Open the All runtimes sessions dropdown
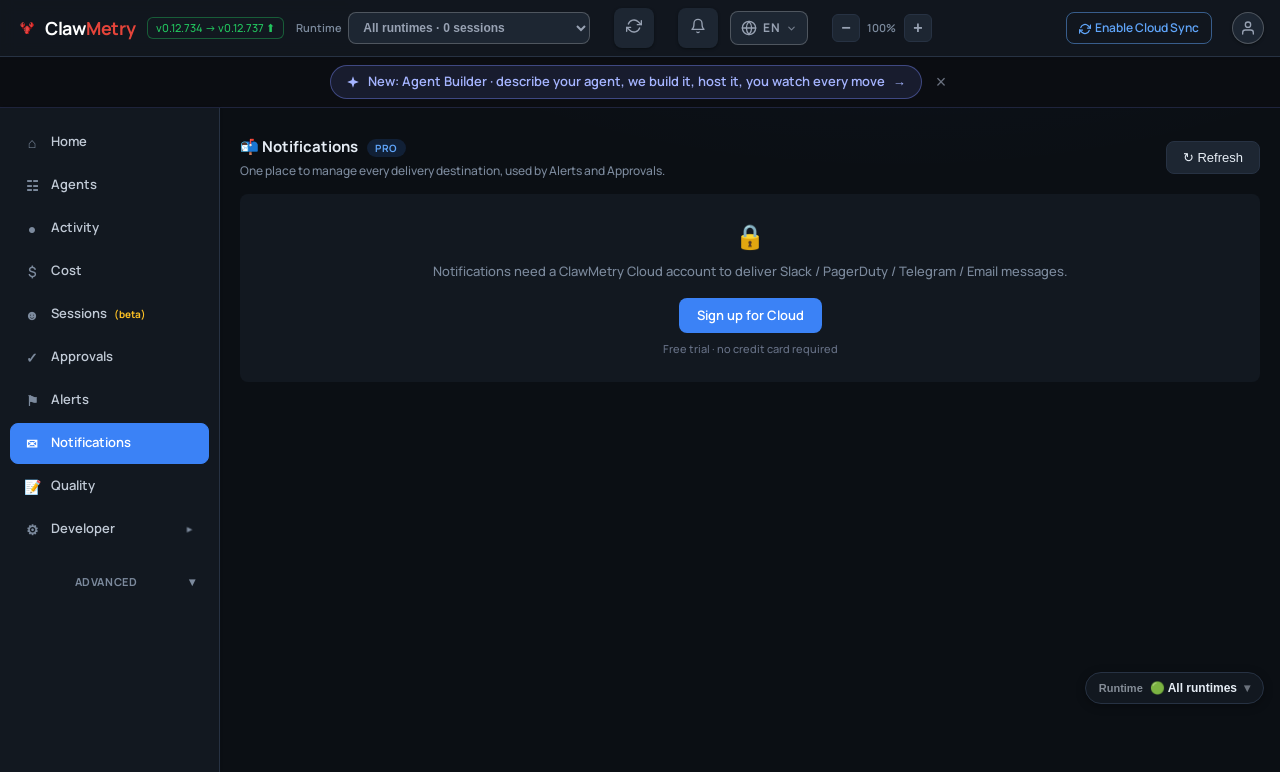 coord(469,28)
